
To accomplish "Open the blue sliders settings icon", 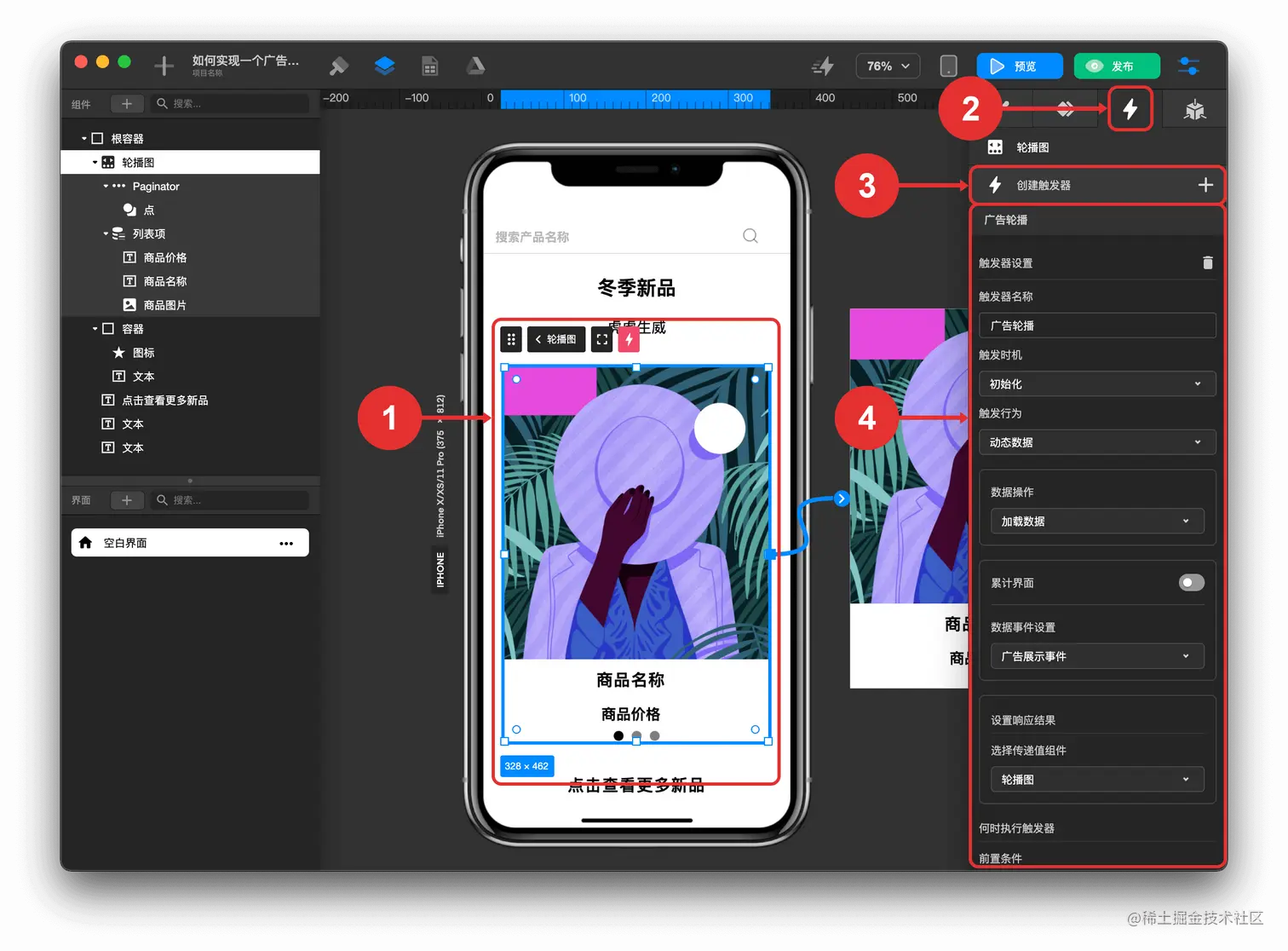I will pyautogui.click(x=1188, y=66).
